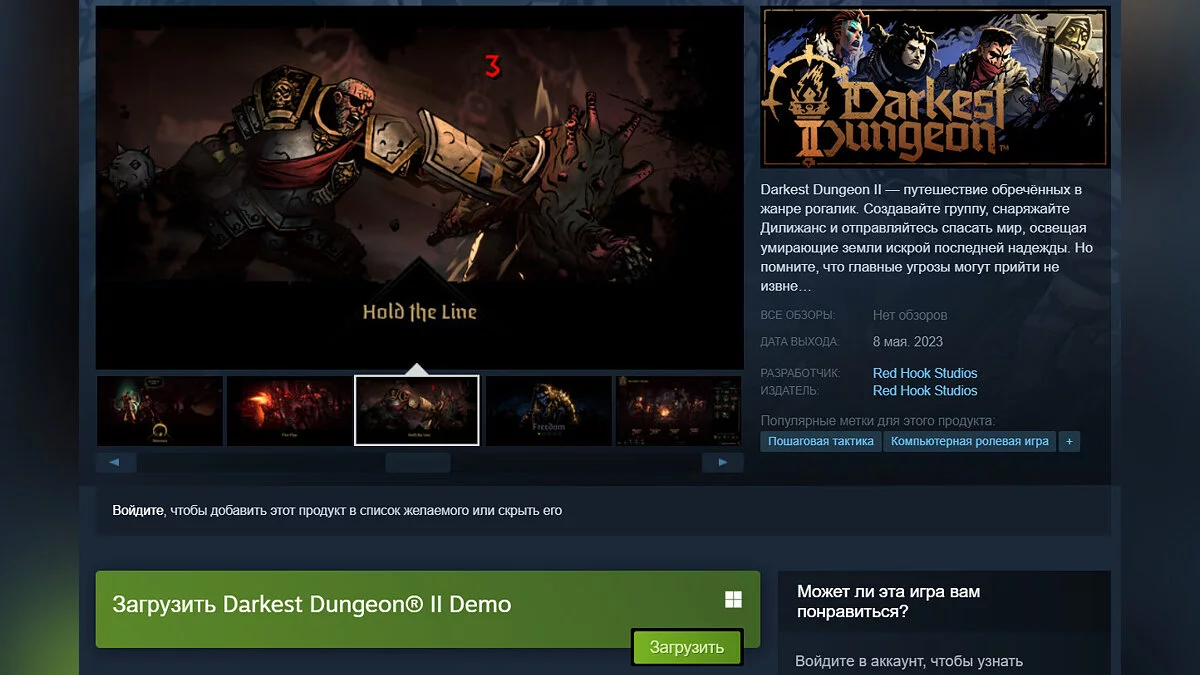This screenshot has height=675, width=1200.
Task: Select the first screenshot thumbnail
Action: (160, 411)
